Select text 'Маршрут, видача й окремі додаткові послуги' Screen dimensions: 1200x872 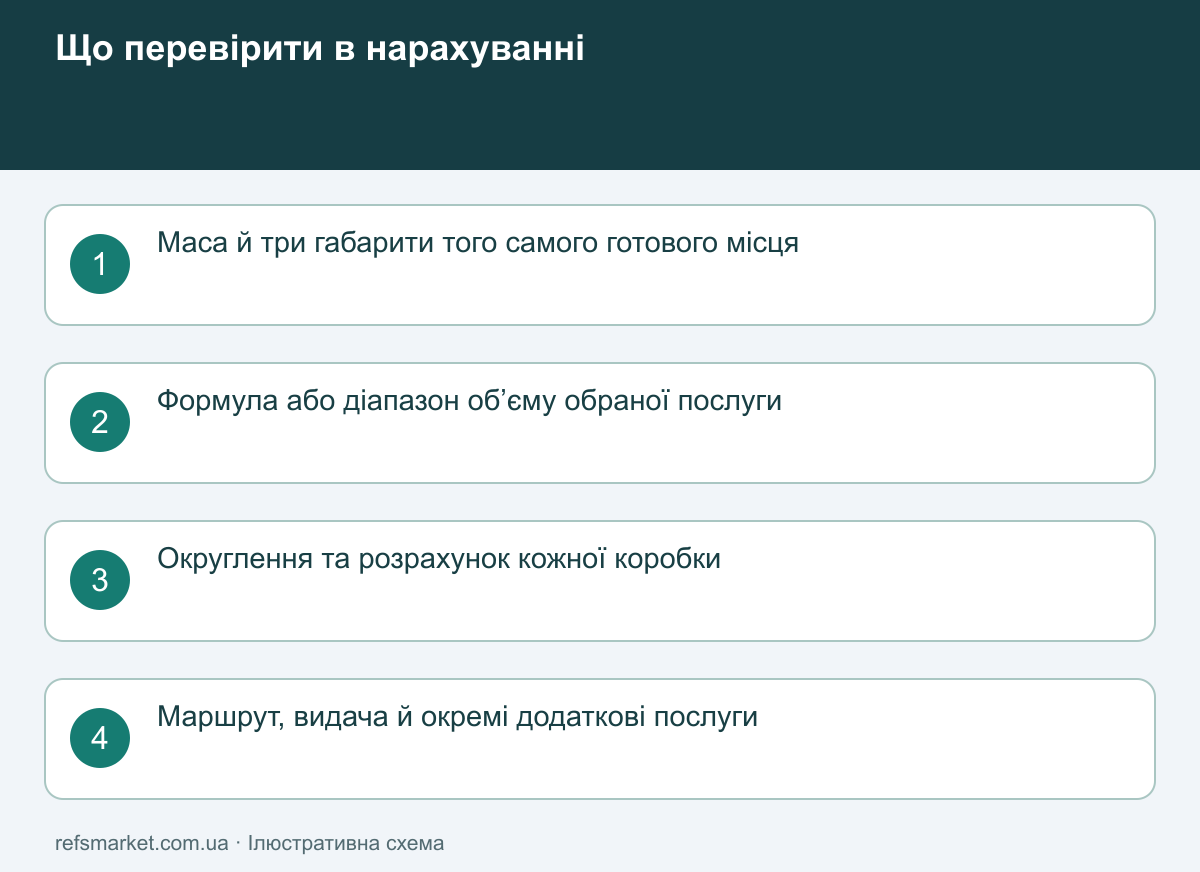click(457, 717)
